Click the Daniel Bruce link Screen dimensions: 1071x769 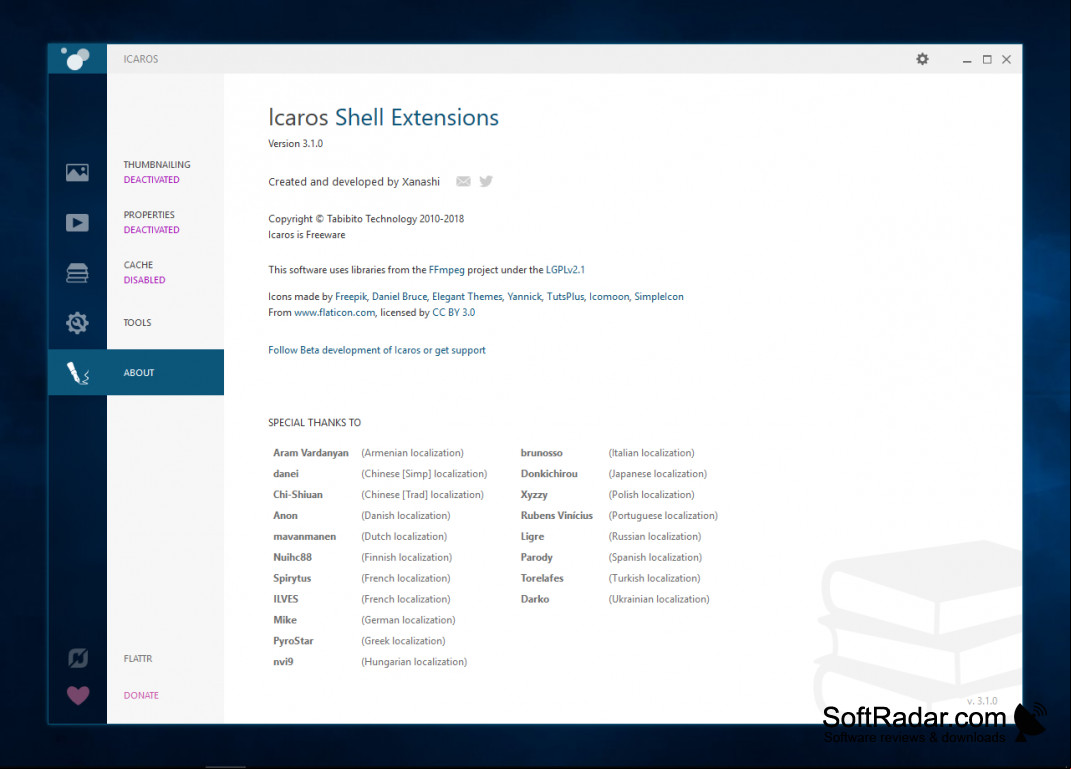coord(400,296)
